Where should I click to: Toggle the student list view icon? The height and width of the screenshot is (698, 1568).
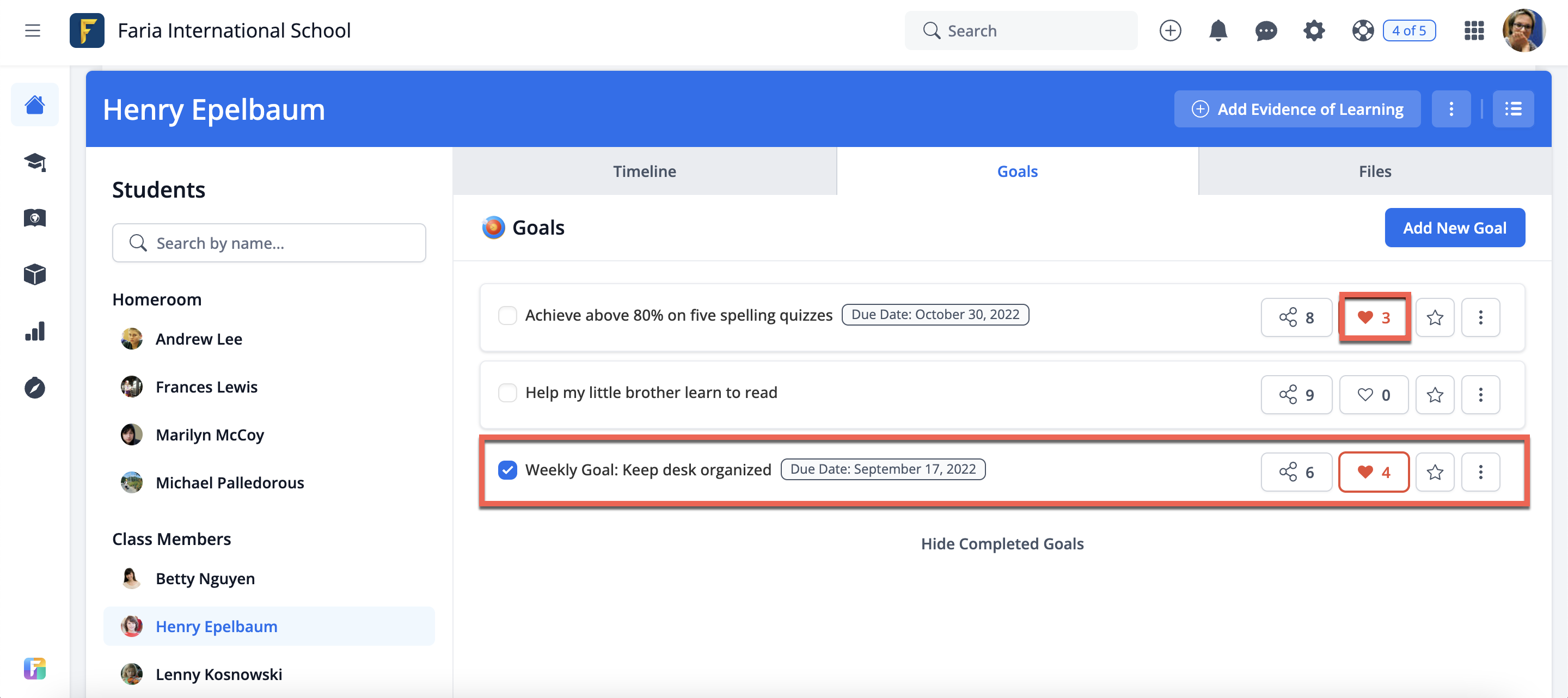[x=1513, y=109]
